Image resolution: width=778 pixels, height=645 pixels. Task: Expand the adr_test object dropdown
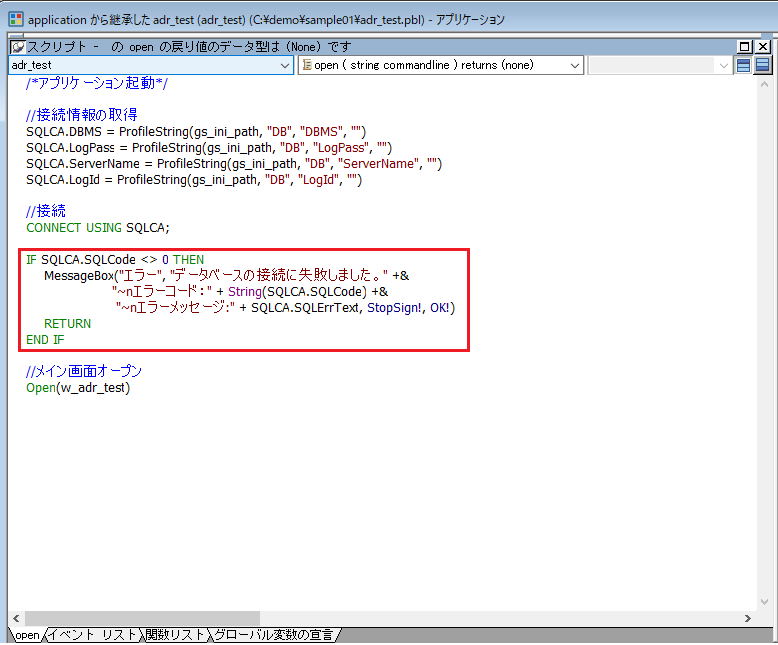pyautogui.click(x=285, y=65)
